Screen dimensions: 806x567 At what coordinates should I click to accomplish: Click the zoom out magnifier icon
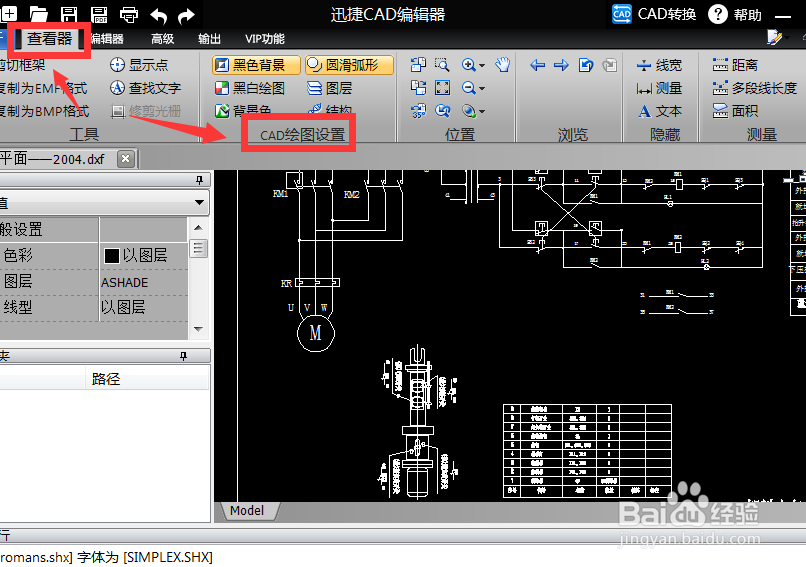[x=468, y=88]
